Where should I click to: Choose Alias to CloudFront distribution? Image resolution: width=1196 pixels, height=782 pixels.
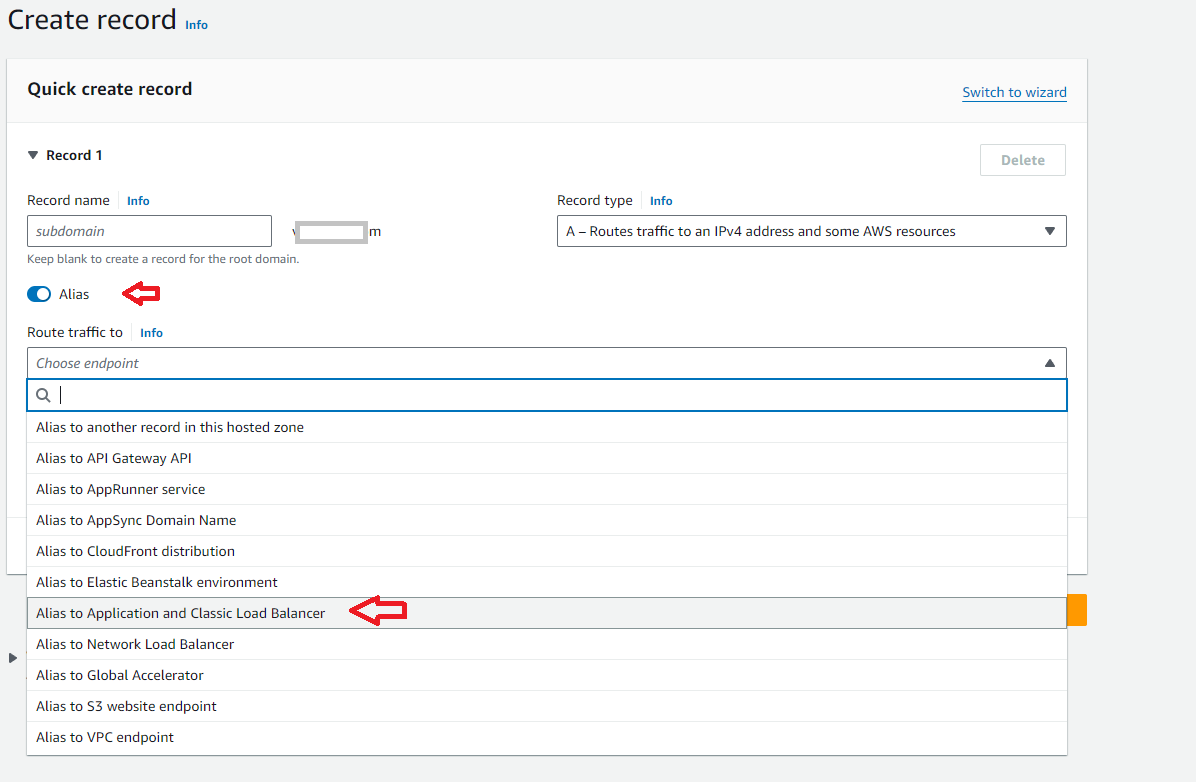coord(135,551)
